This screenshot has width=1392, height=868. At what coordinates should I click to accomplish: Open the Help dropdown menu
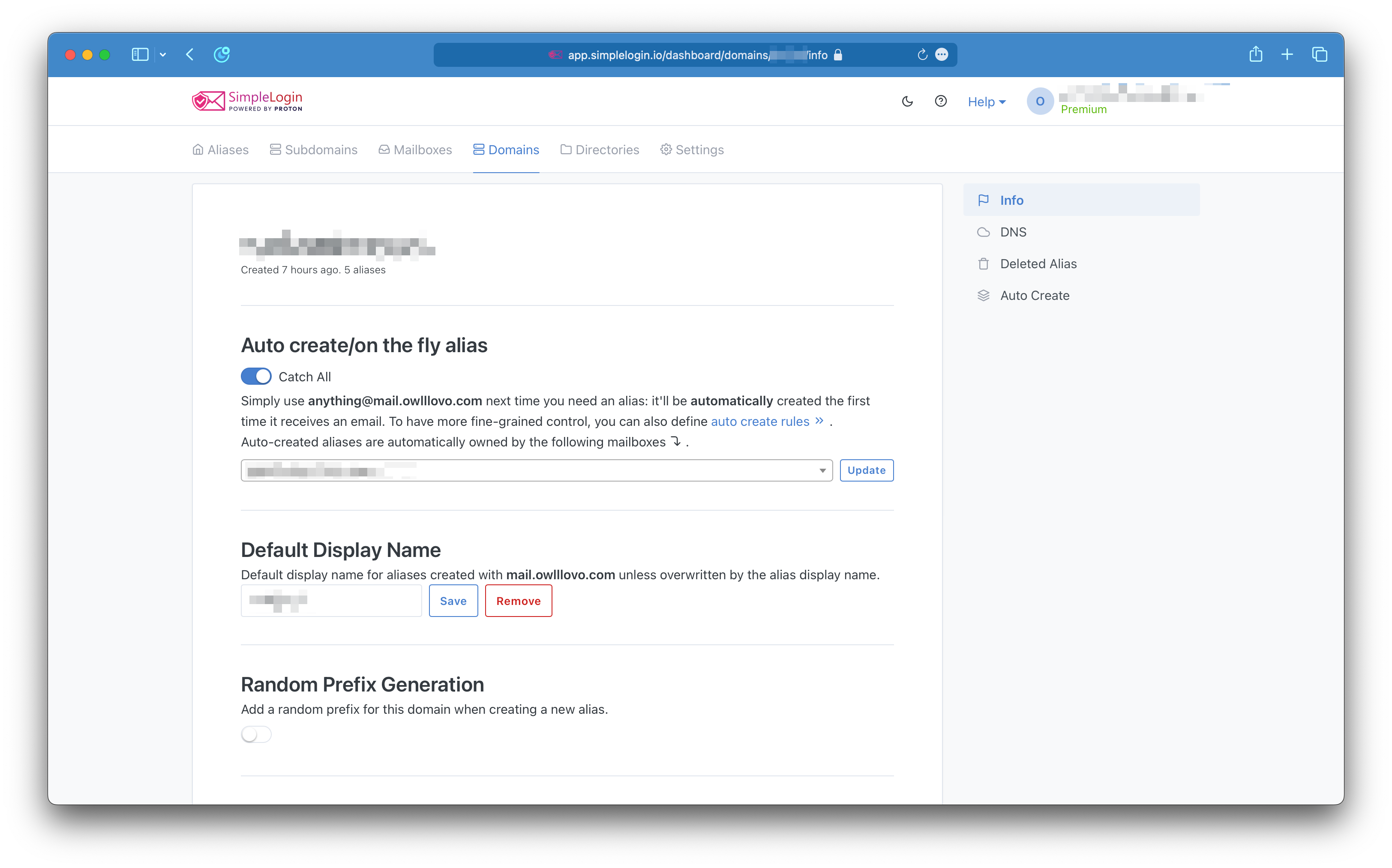pos(986,102)
